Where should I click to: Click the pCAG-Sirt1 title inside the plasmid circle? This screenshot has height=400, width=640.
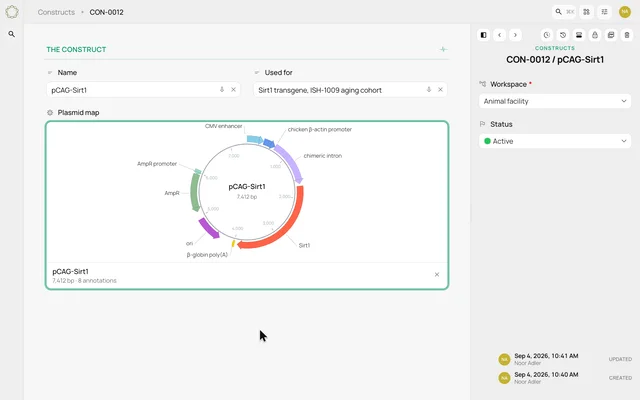[x=247, y=187]
